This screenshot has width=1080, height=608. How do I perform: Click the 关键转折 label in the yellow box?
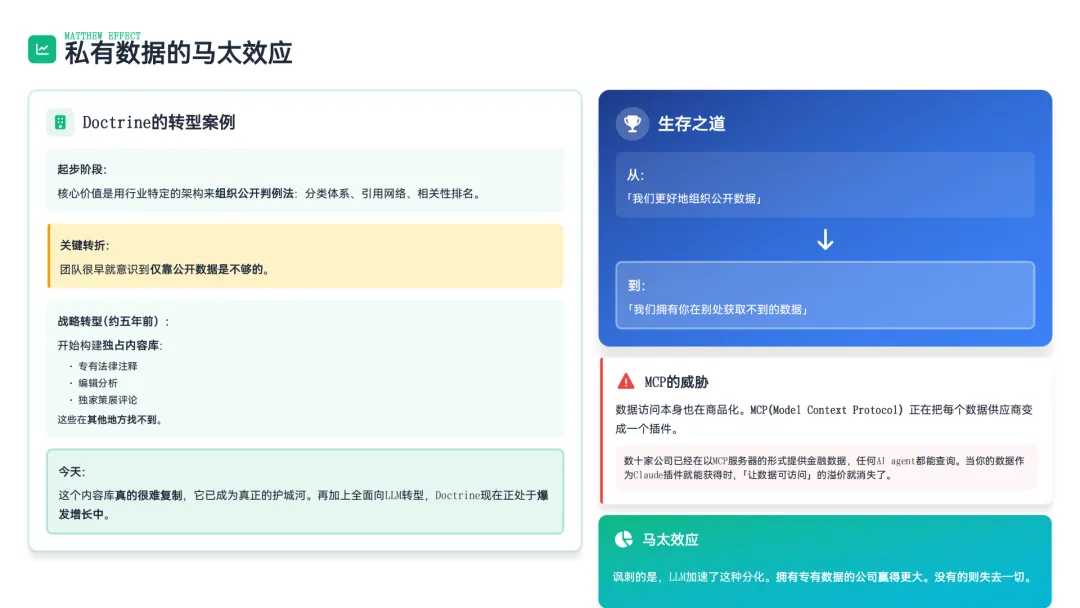pyautogui.click(x=85, y=245)
